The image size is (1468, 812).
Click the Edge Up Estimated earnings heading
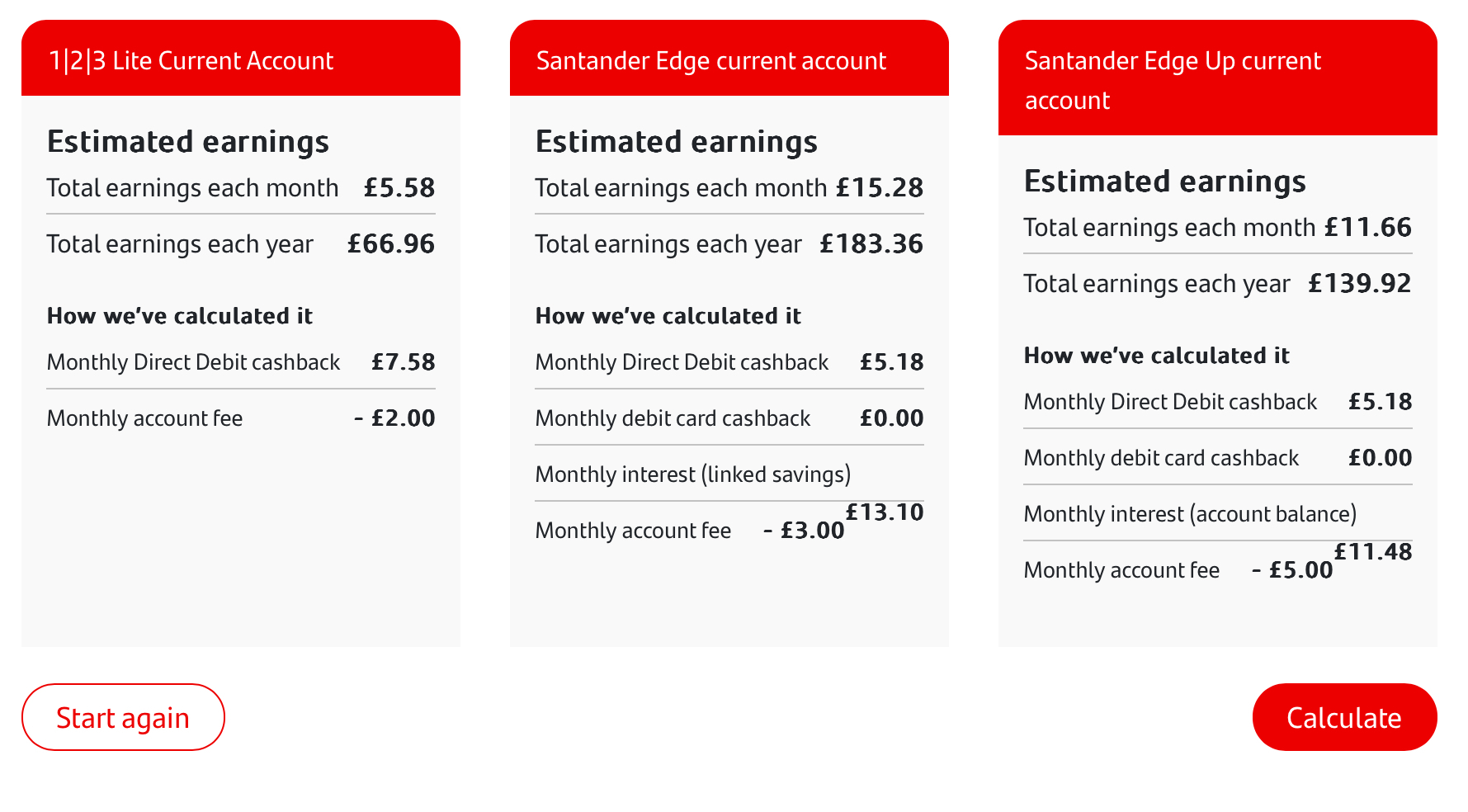pyautogui.click(x=1165, y=182)
